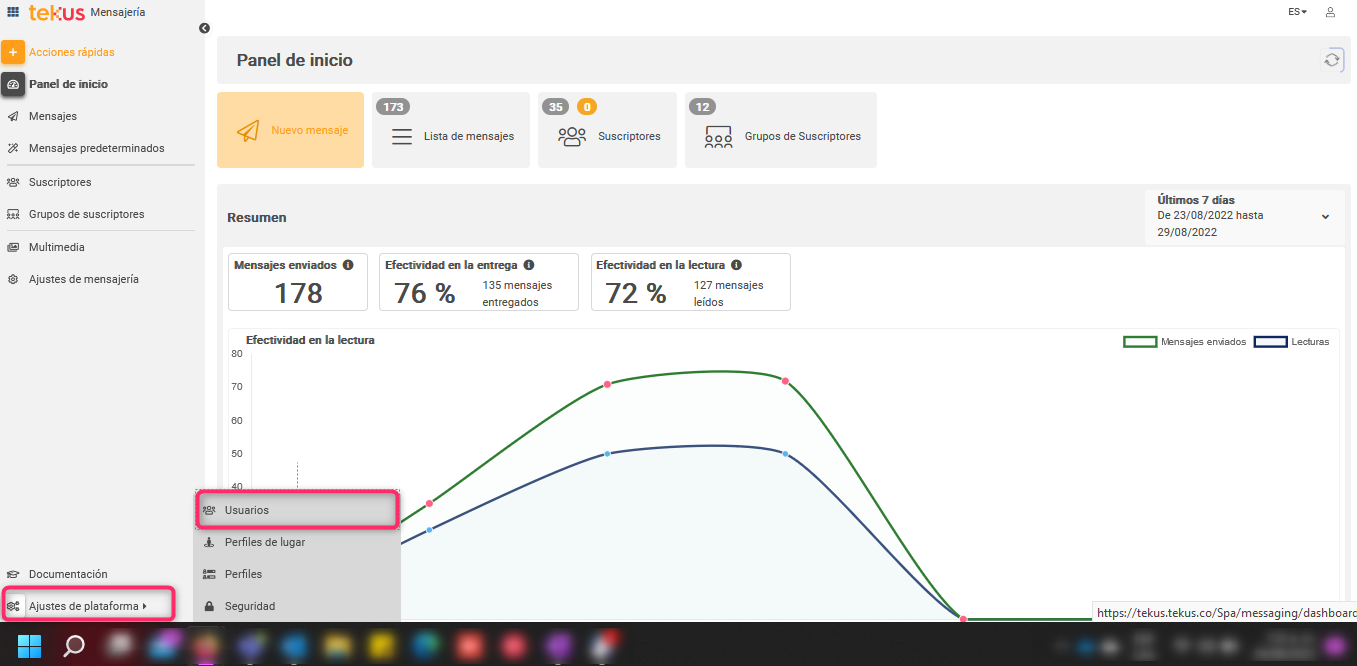
Task: Click the refresh dashboard icon
Action: [x=1331, y=60]
